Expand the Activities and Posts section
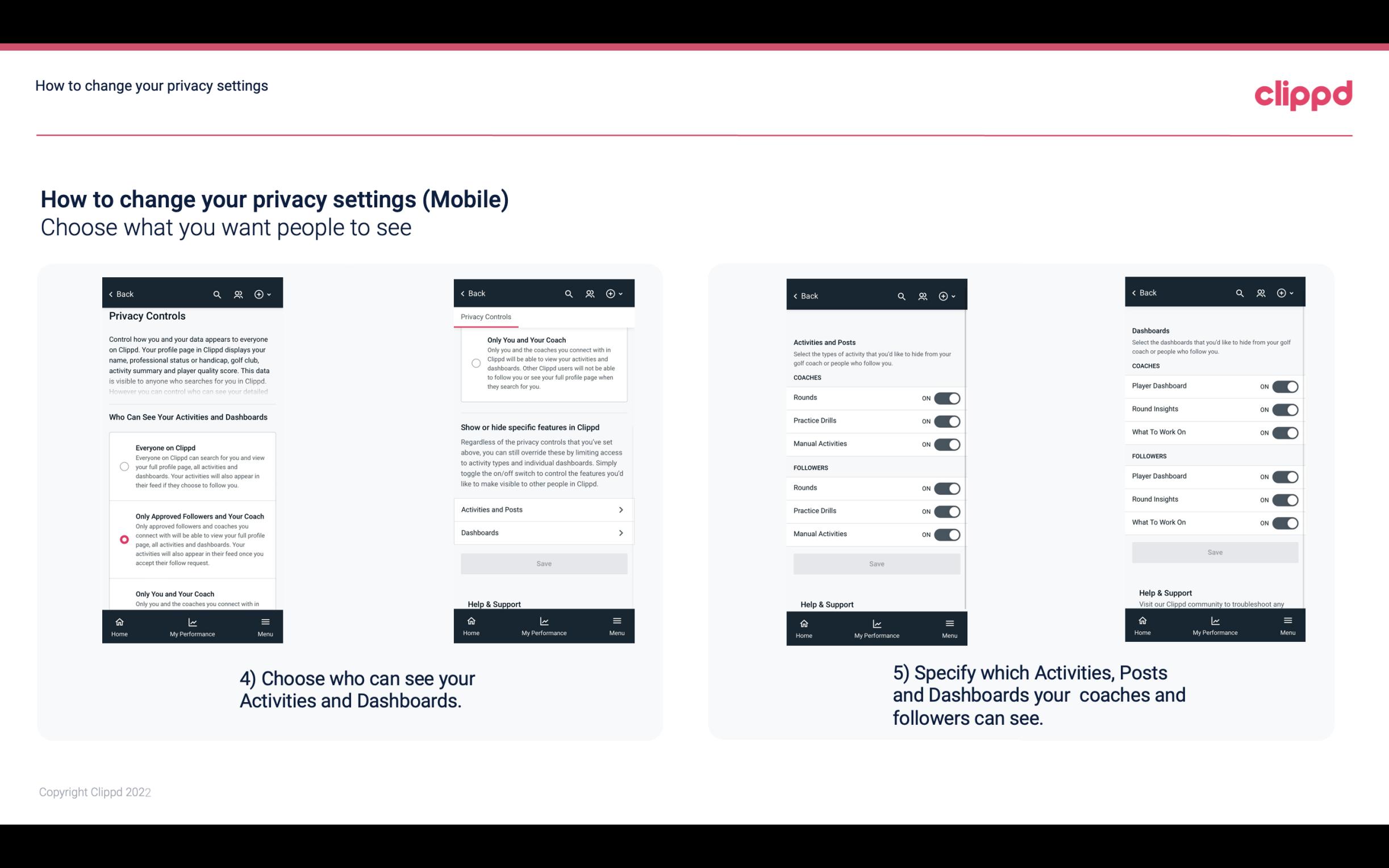1389x868 pixels. (x=543, y=509)
